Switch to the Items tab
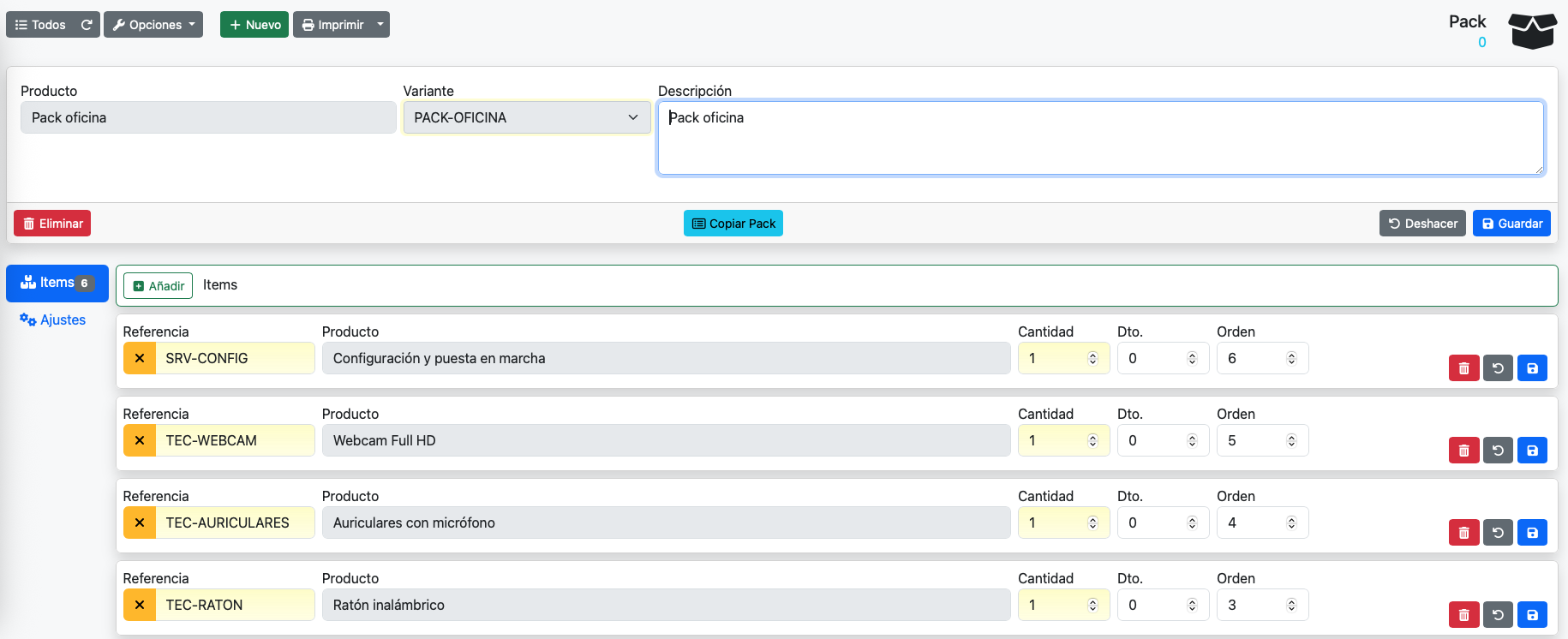The width and height of the screenshot is (1568, 639). [57, 283]
